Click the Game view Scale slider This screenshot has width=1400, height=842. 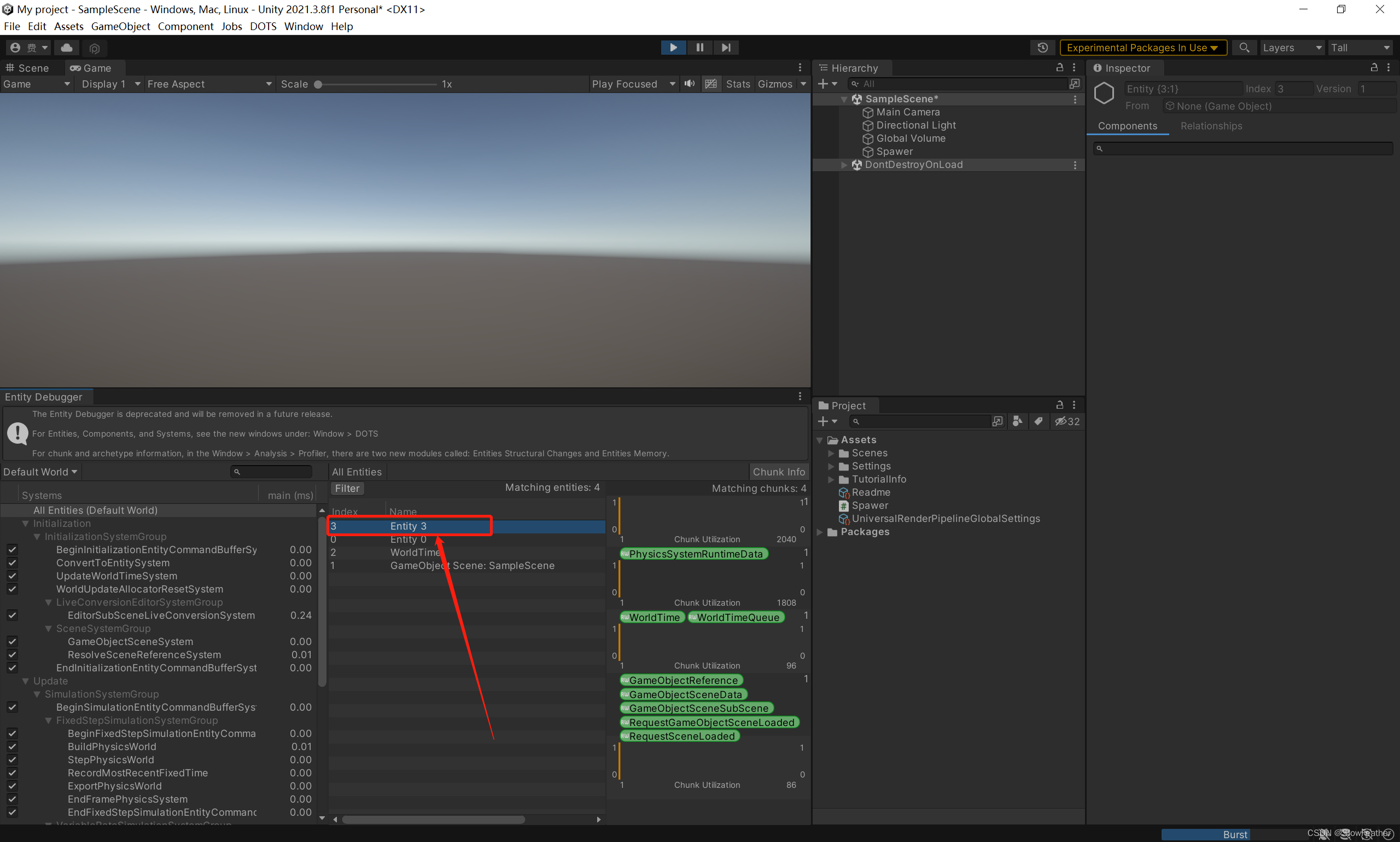[x=376, y=84]
